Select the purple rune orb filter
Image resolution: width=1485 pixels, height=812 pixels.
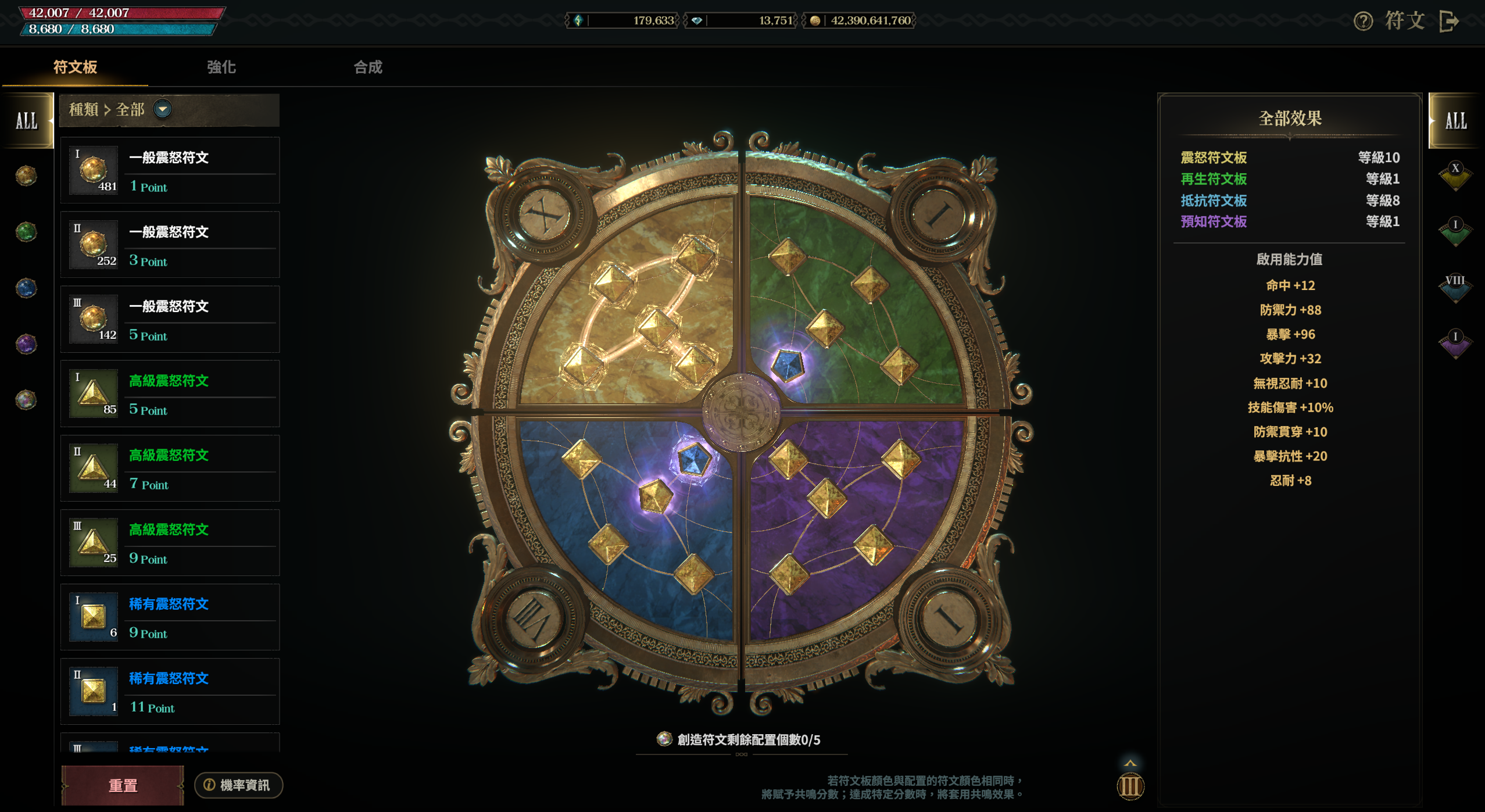(26, 344)
